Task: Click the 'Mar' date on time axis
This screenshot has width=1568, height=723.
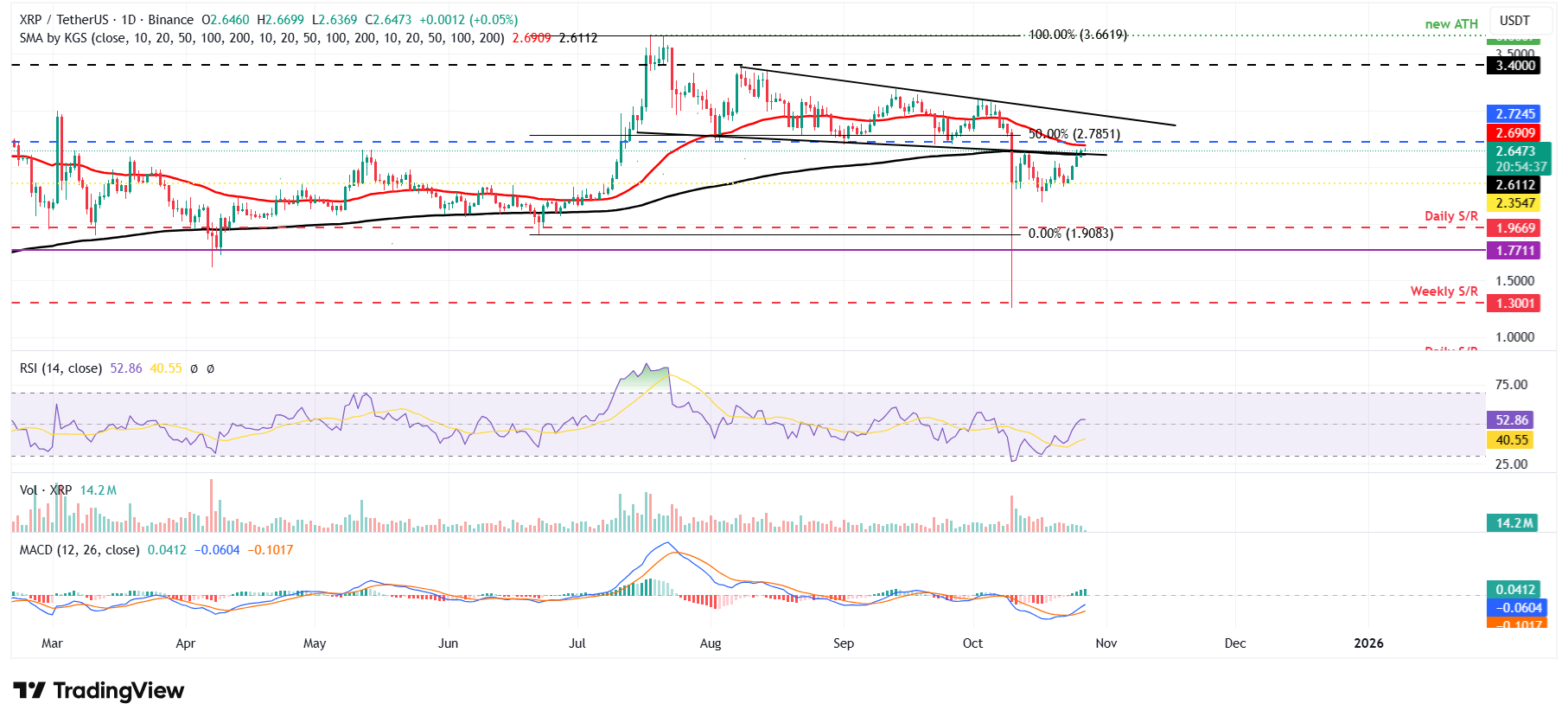Action: [x=52, y=643]
